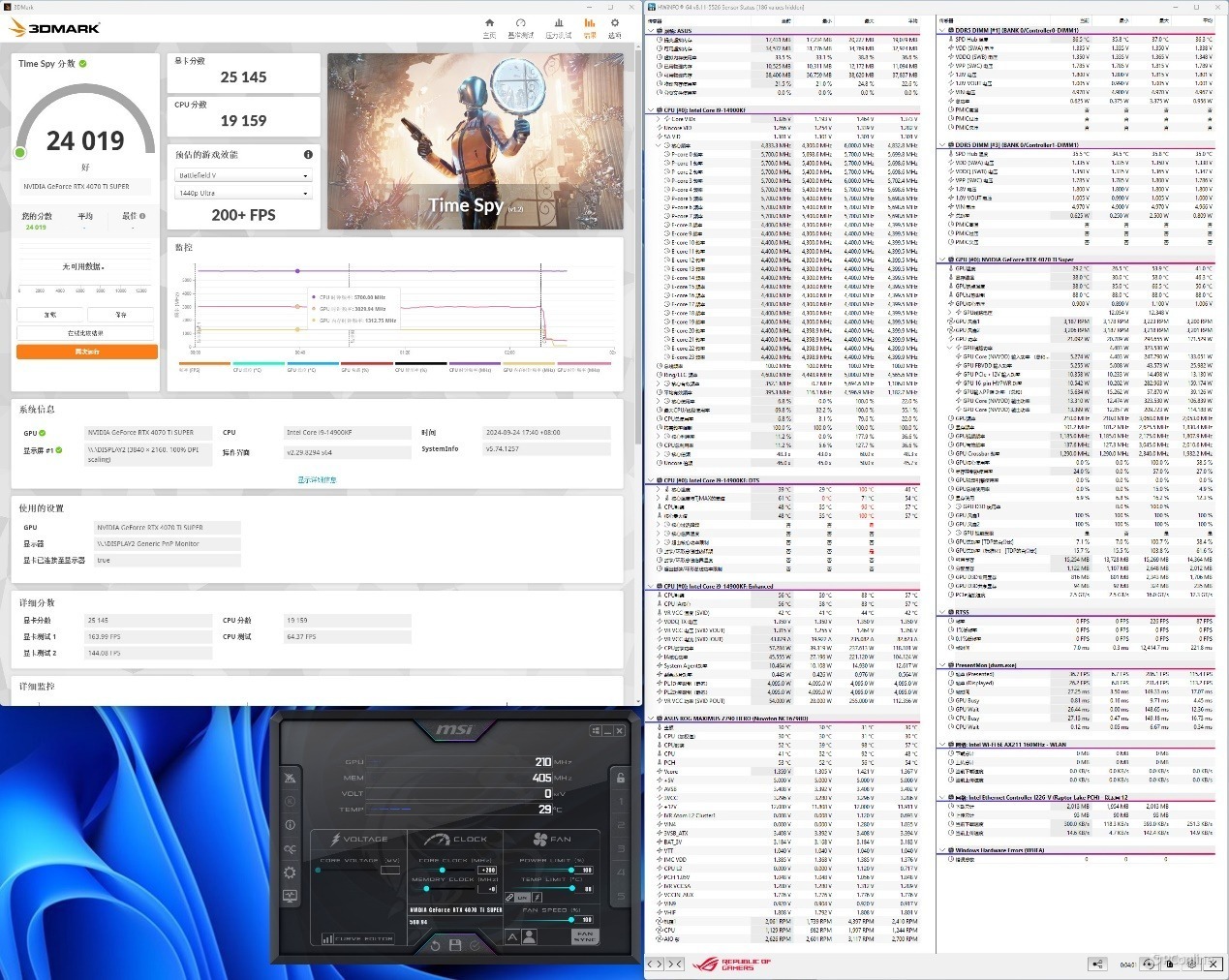Open the 1440p Ultra resolution dropdown
This screenshot has height=980, width=1229.
[243, 193]
